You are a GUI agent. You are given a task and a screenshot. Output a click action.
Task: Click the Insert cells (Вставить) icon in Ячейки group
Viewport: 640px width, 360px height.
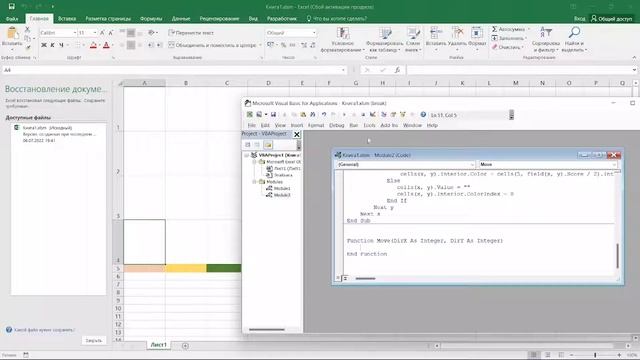pos(436,33)
